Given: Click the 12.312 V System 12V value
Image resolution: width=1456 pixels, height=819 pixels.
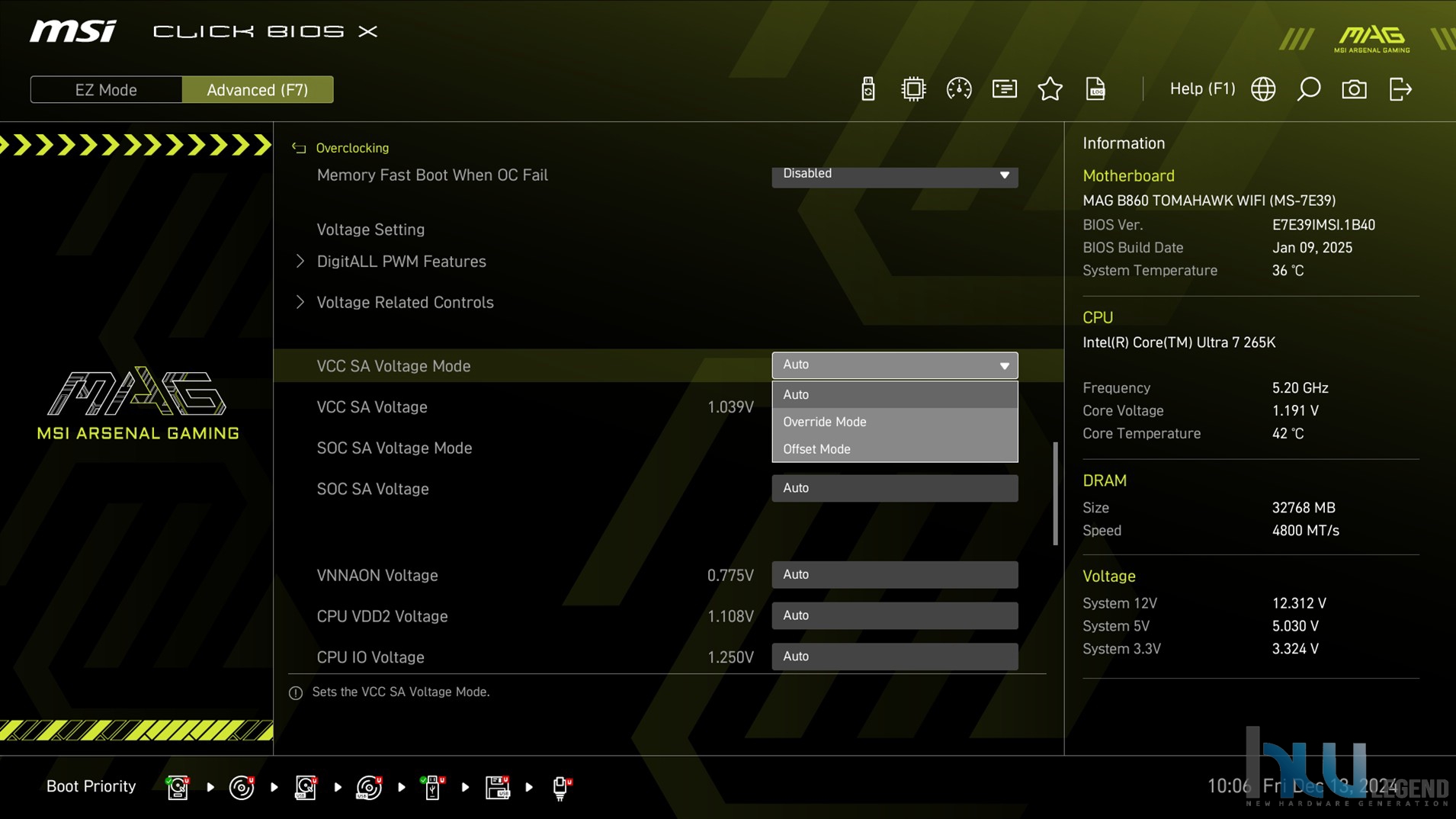Looking at the screenshot, I should (1299, 603).
